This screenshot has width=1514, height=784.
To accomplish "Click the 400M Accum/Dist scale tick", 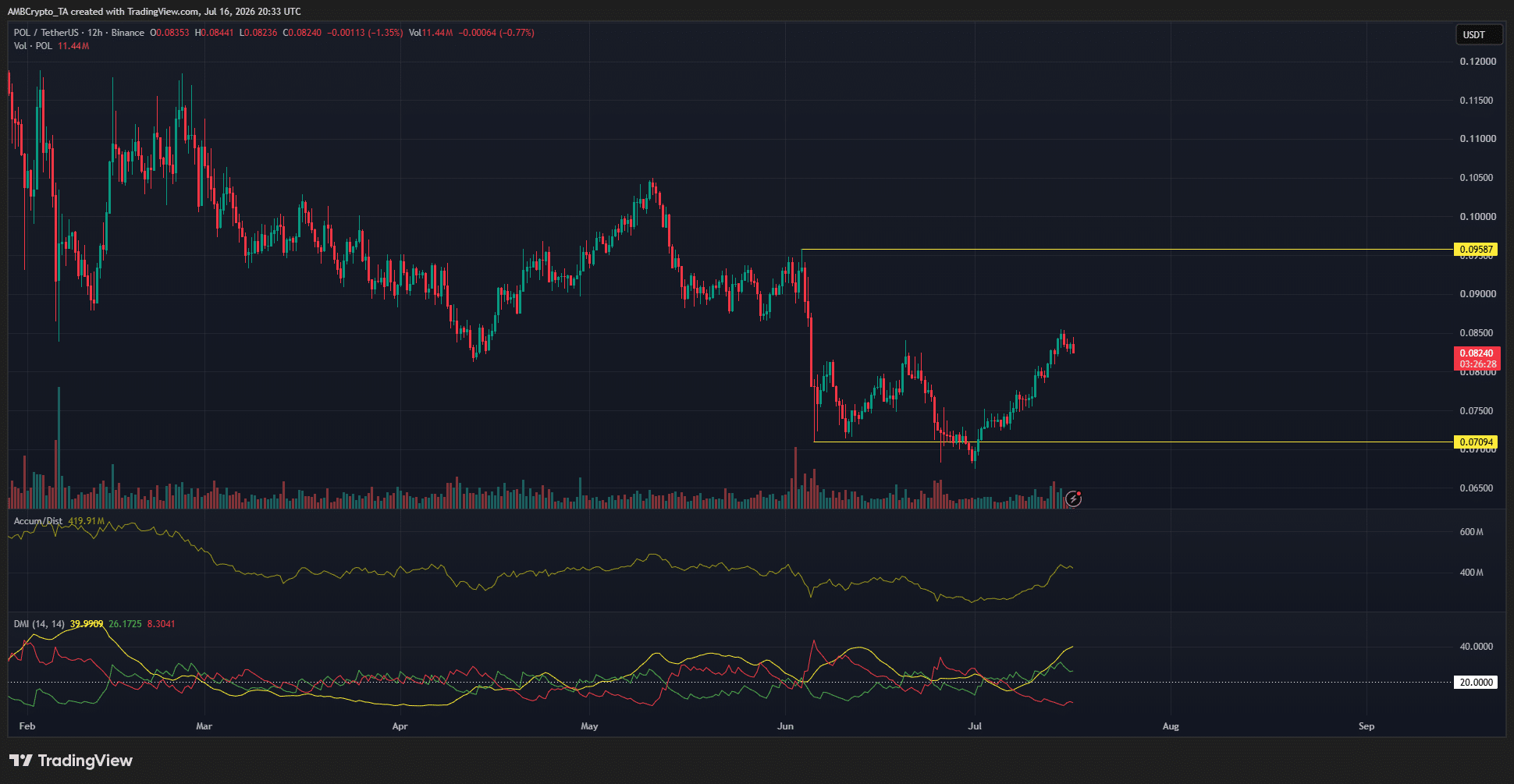I will (1472, 573).
